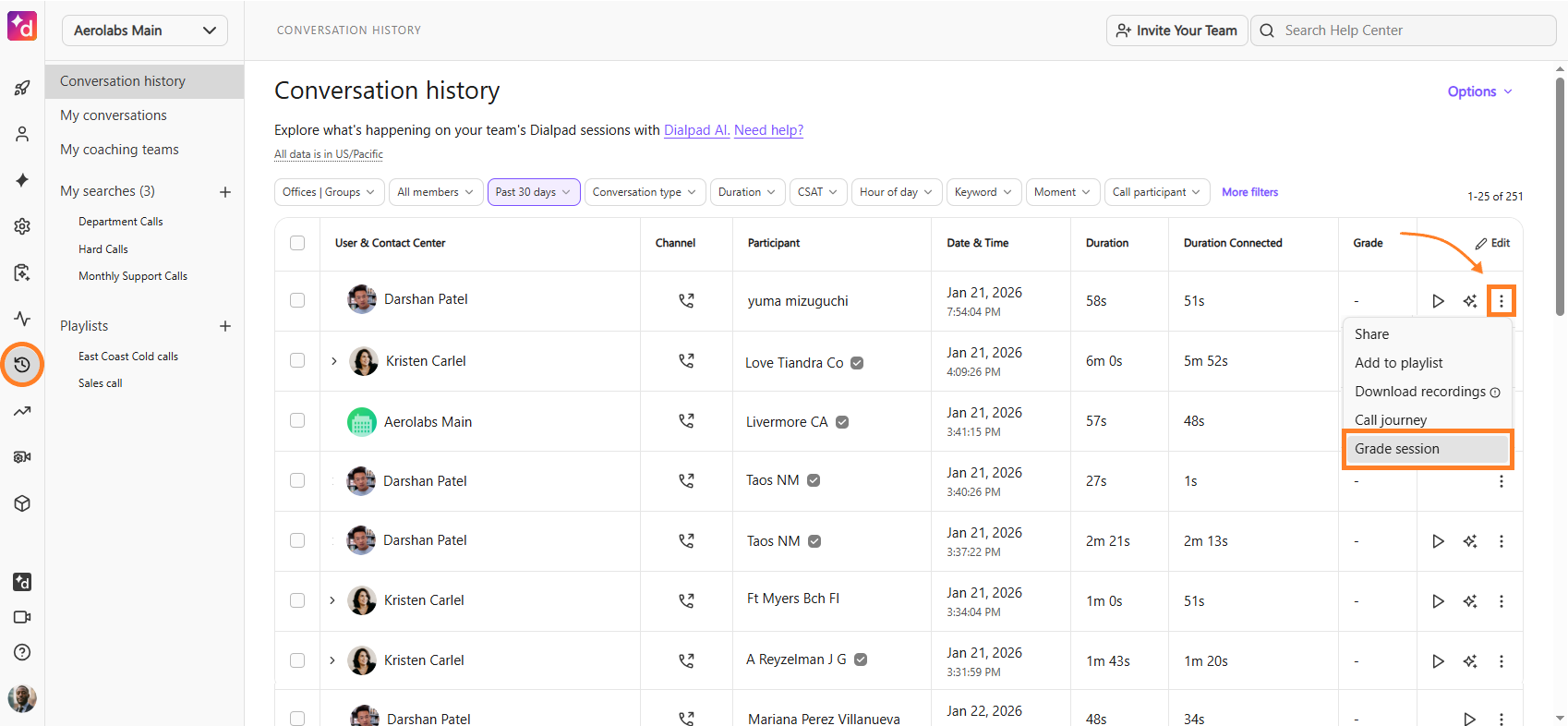Open Call journey from the menu
Image resolution: width=1568 pixels, height=726 pixels.
point(1428,420)
